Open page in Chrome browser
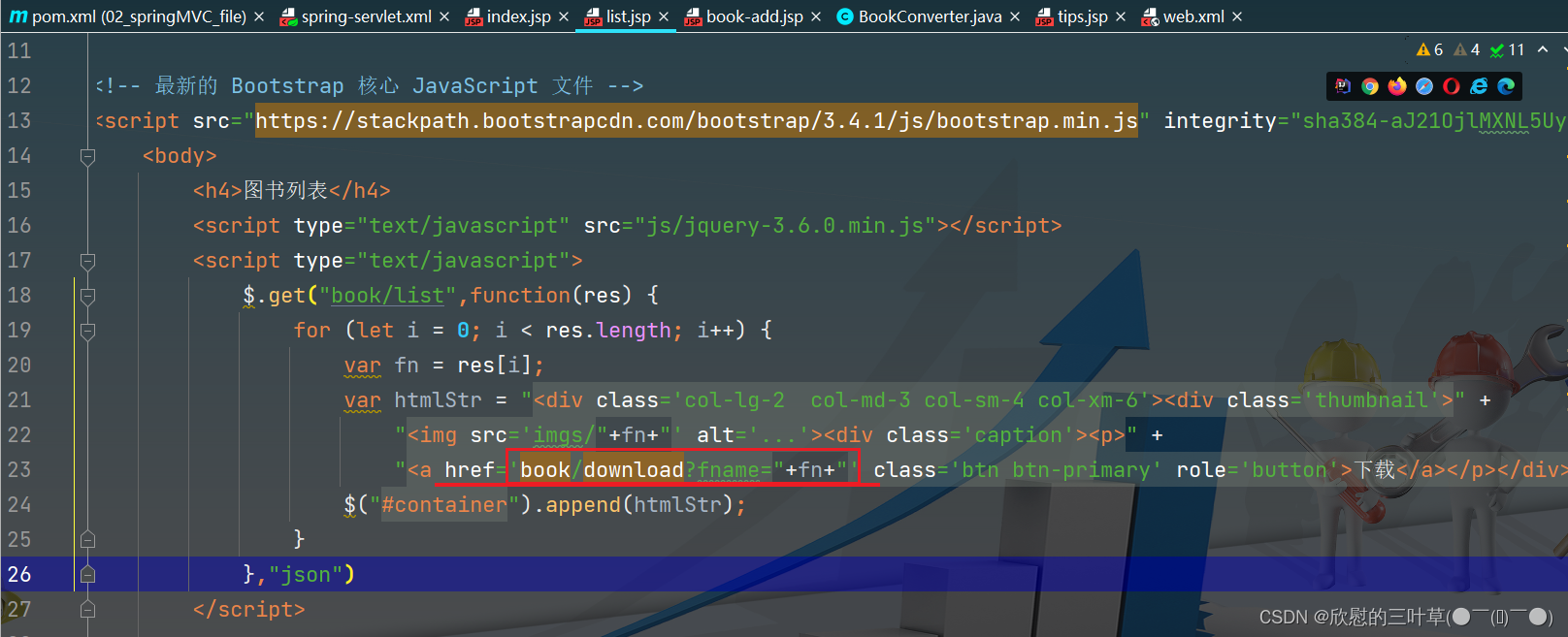Viewport: 1568px width, 637px height. pyautogui.click(x=1370, y=86)
